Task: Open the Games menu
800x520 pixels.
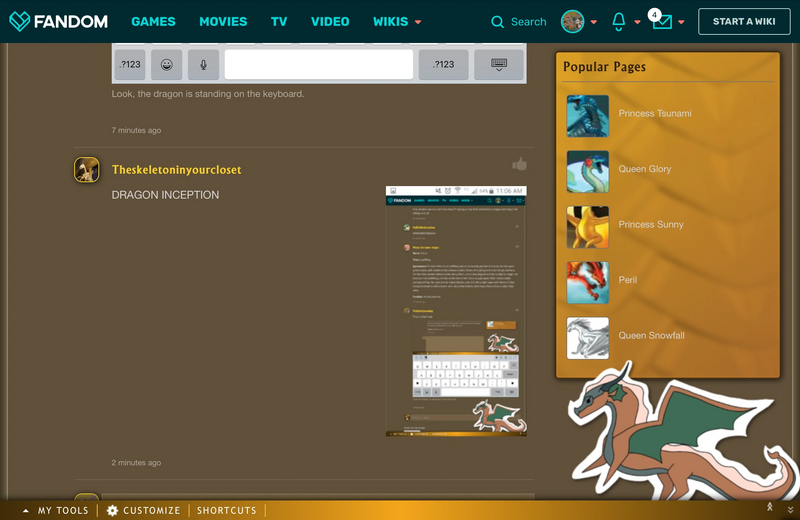Action: (x=153, y=21)
